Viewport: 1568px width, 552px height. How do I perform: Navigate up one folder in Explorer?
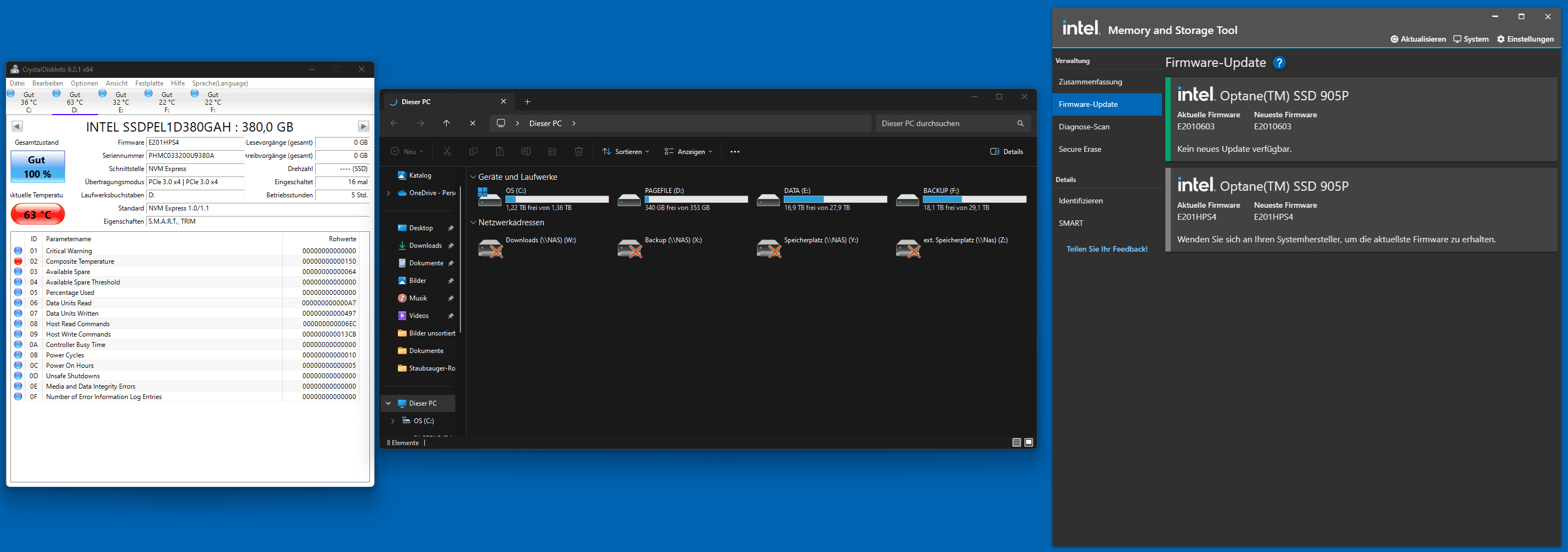[446, 123]
